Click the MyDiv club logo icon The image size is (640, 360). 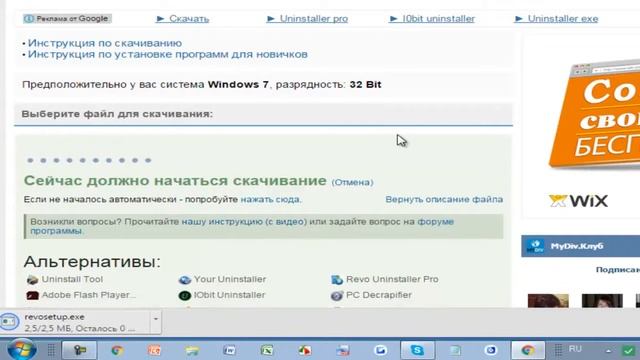[535, 246]
